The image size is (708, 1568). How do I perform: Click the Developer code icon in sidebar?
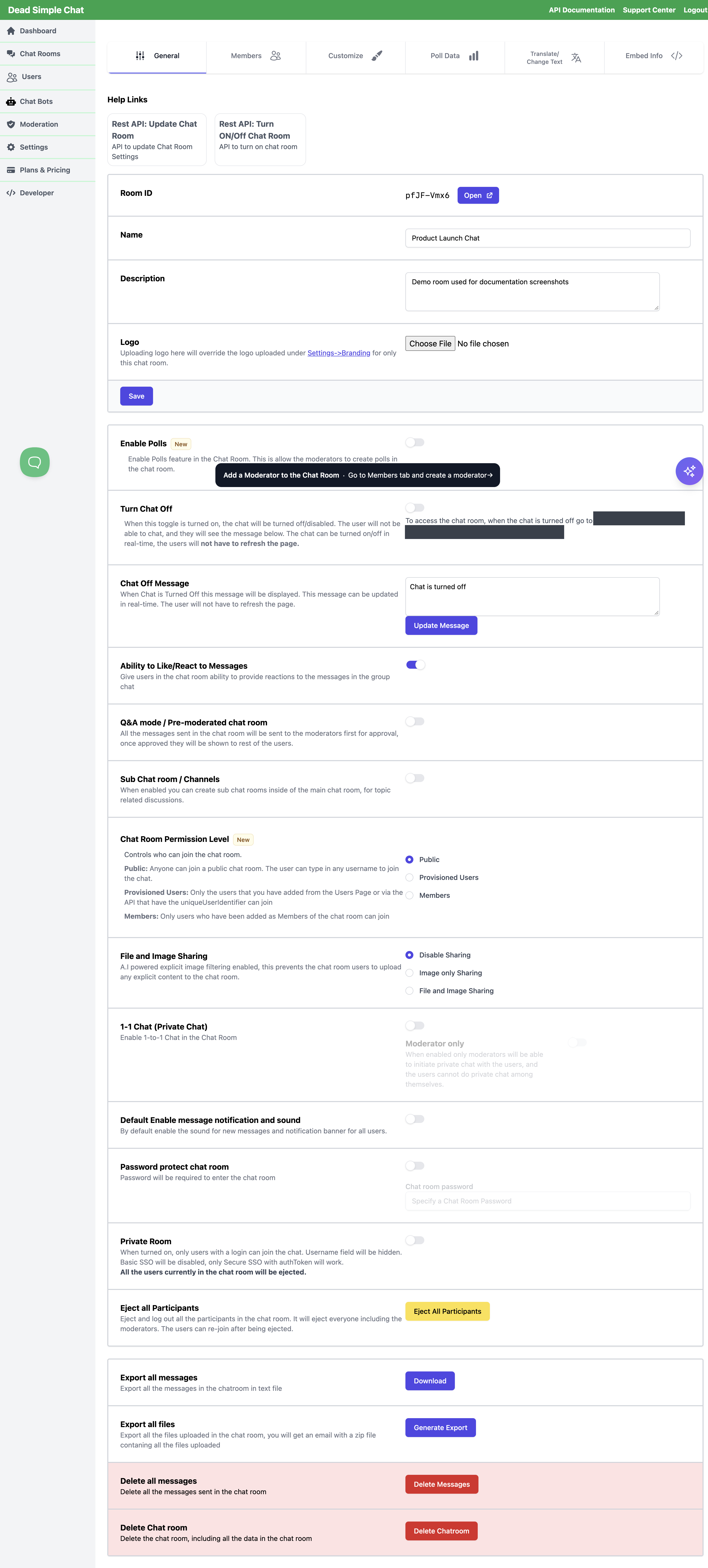(x=11, y=193)
